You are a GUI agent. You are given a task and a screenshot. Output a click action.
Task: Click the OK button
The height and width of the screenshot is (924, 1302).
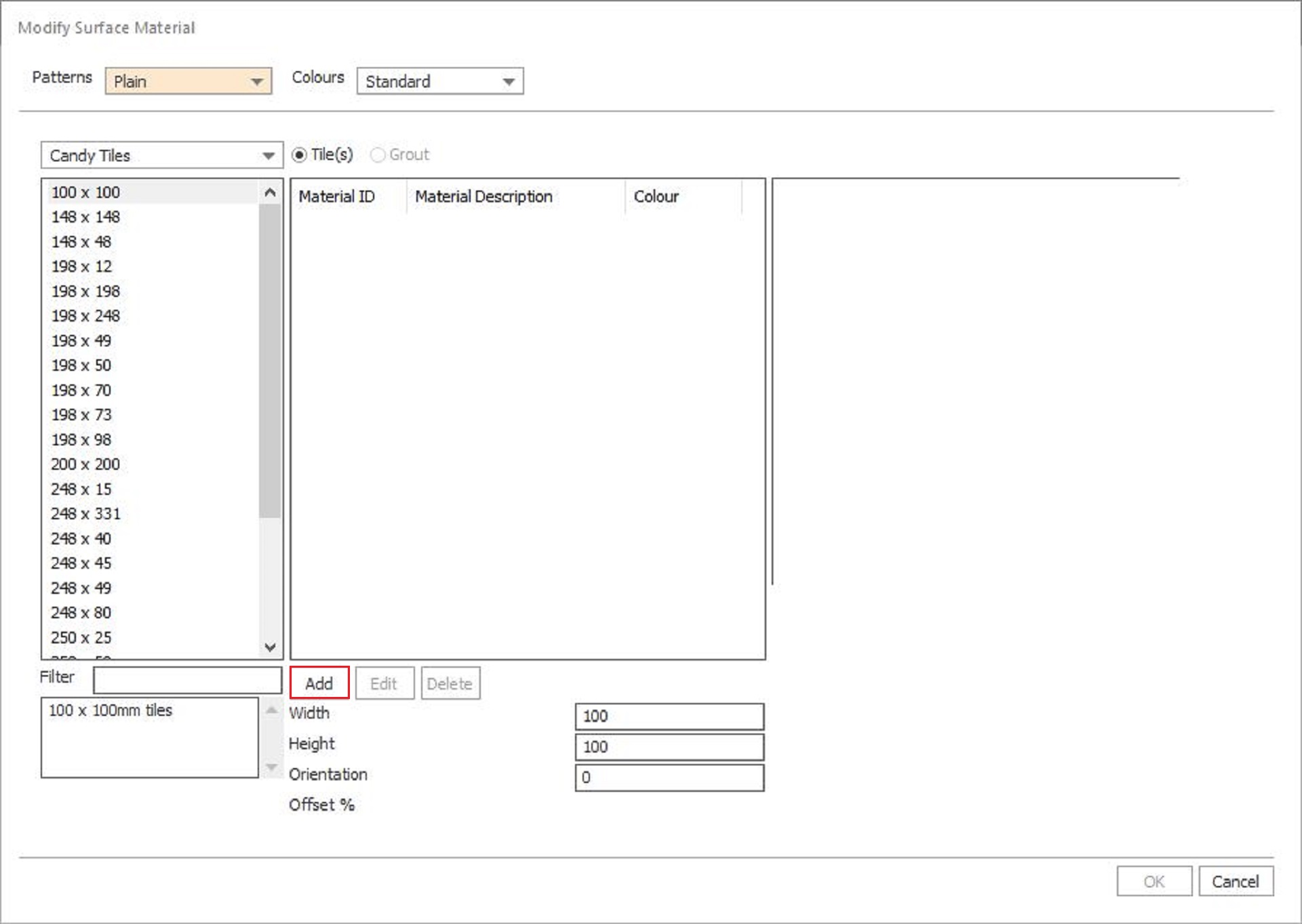(1153, 881)
